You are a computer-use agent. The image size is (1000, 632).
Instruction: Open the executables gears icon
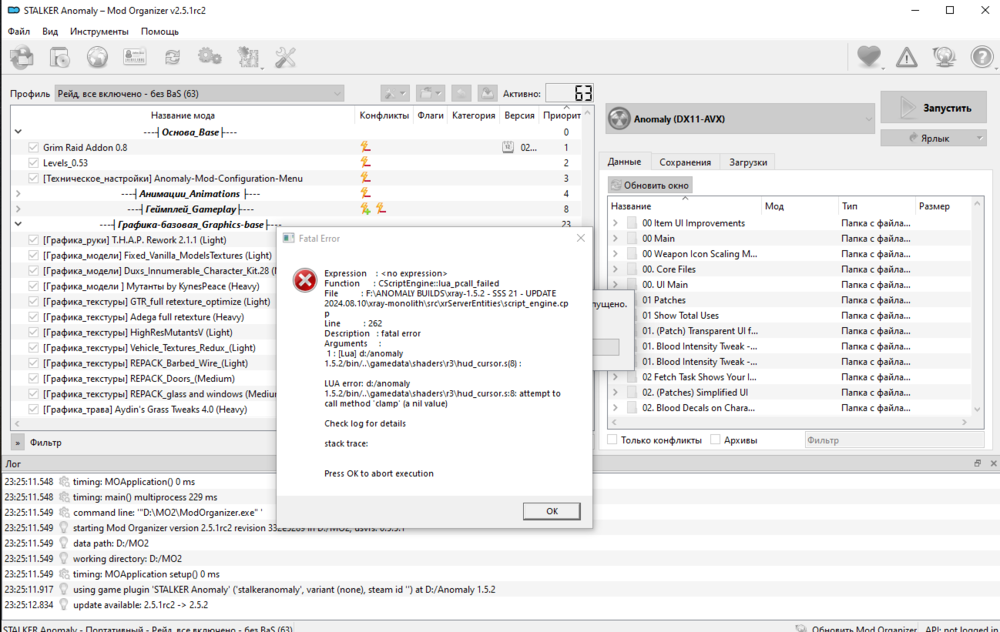point(209,57)
